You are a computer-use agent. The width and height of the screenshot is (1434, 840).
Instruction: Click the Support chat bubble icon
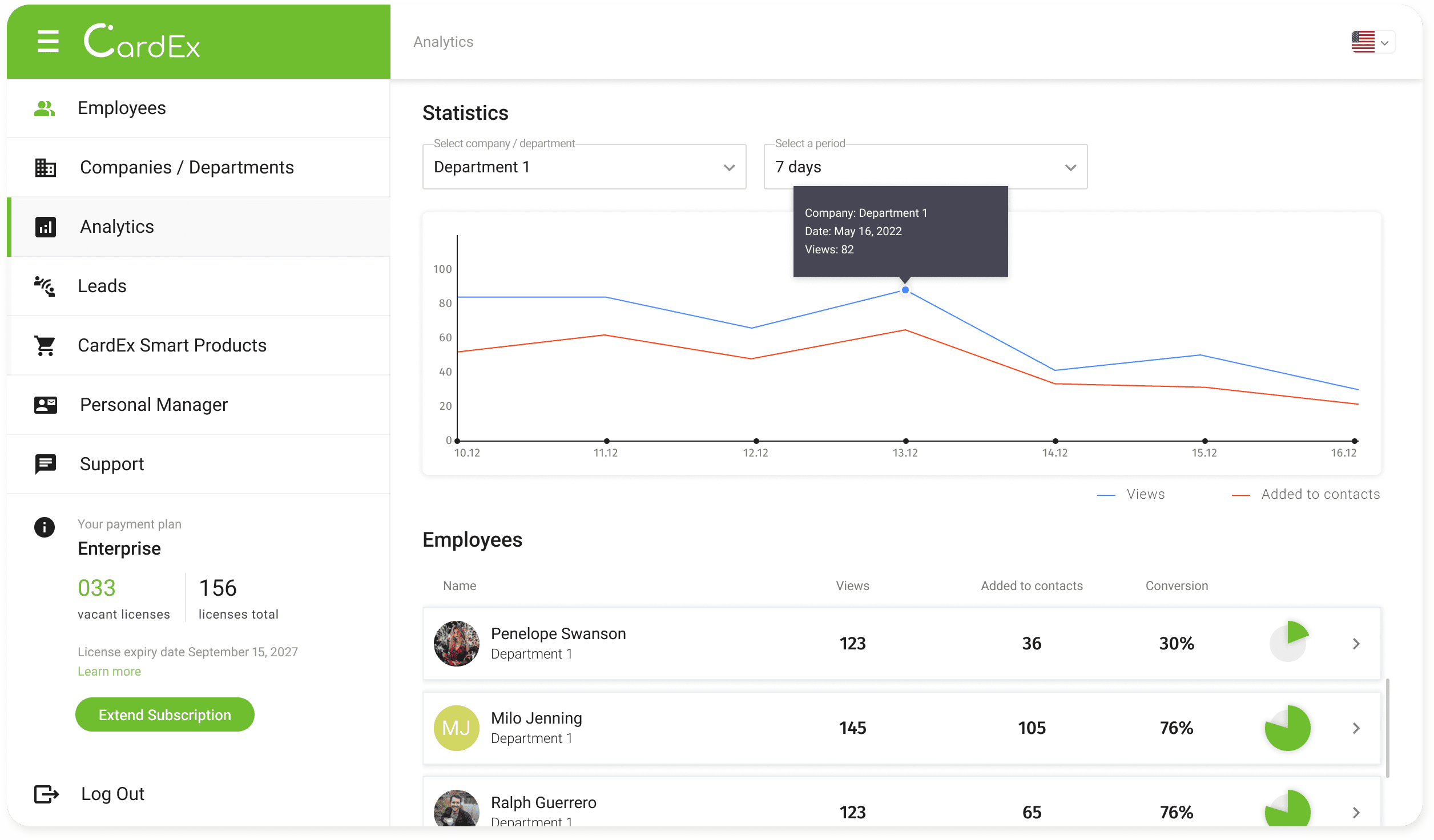(x=45, y=464)
